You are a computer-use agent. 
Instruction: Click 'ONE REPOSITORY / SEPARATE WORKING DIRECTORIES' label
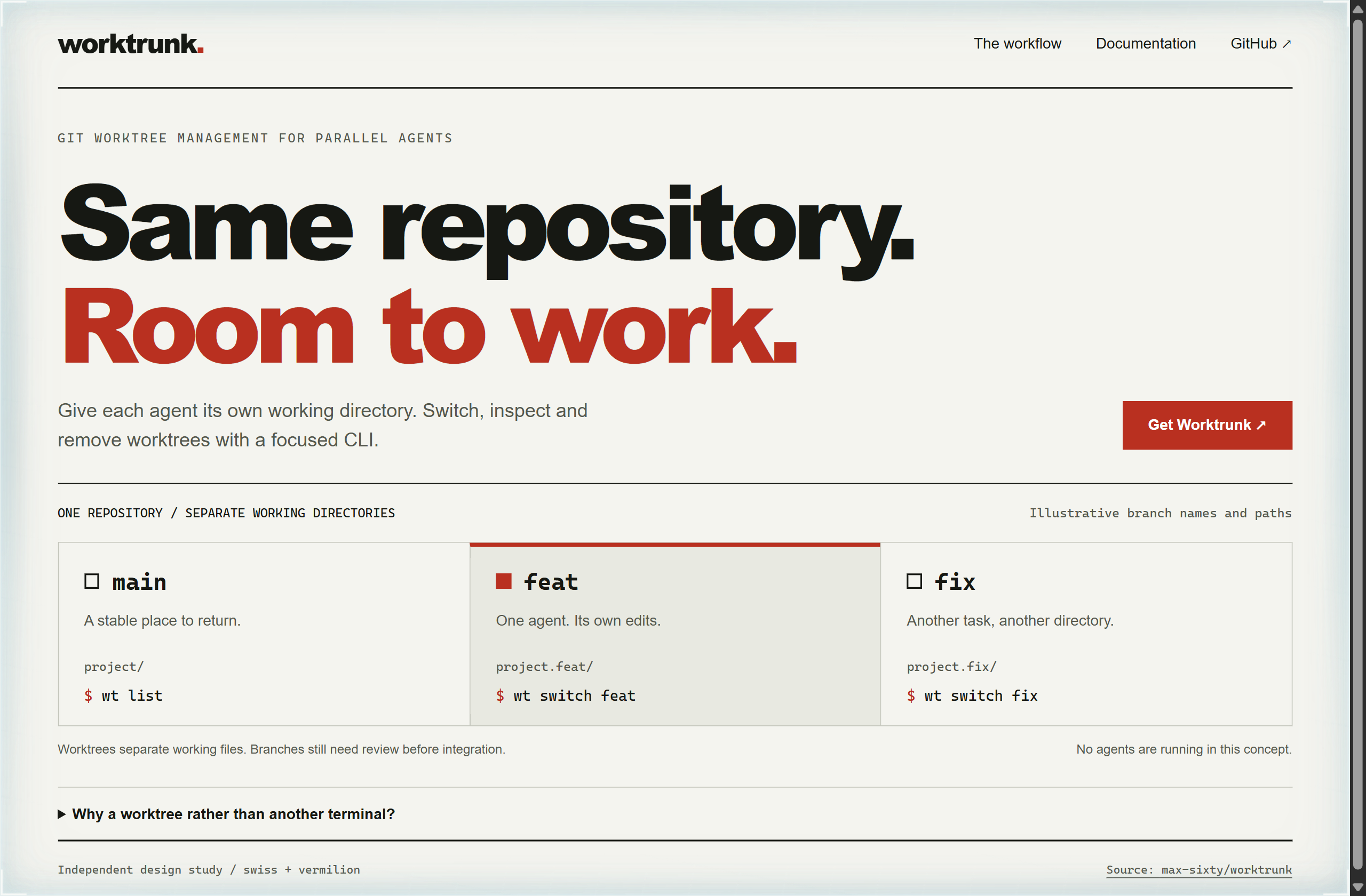(x=226, y=513)
